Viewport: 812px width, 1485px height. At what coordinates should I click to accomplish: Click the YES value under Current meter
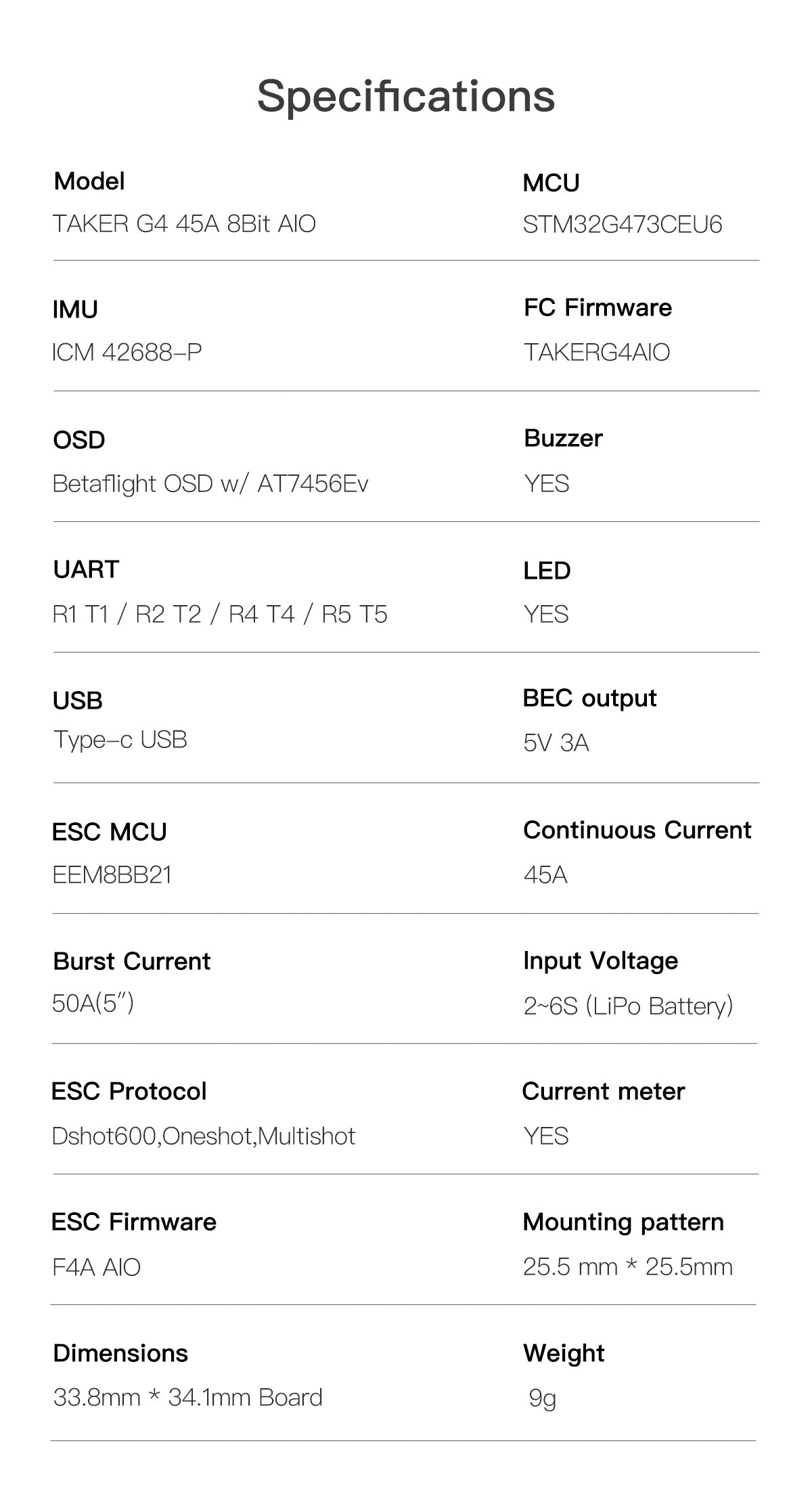pyautogui.click(x=546, y=1136)
